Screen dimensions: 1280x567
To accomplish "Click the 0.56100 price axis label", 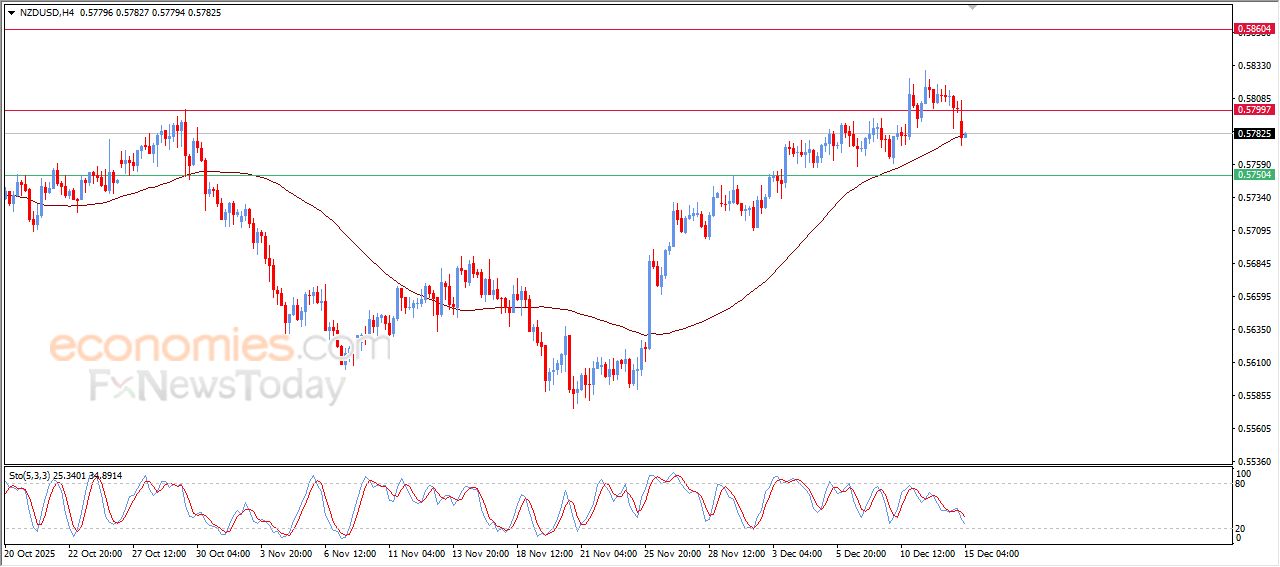I will point(1254,363).
